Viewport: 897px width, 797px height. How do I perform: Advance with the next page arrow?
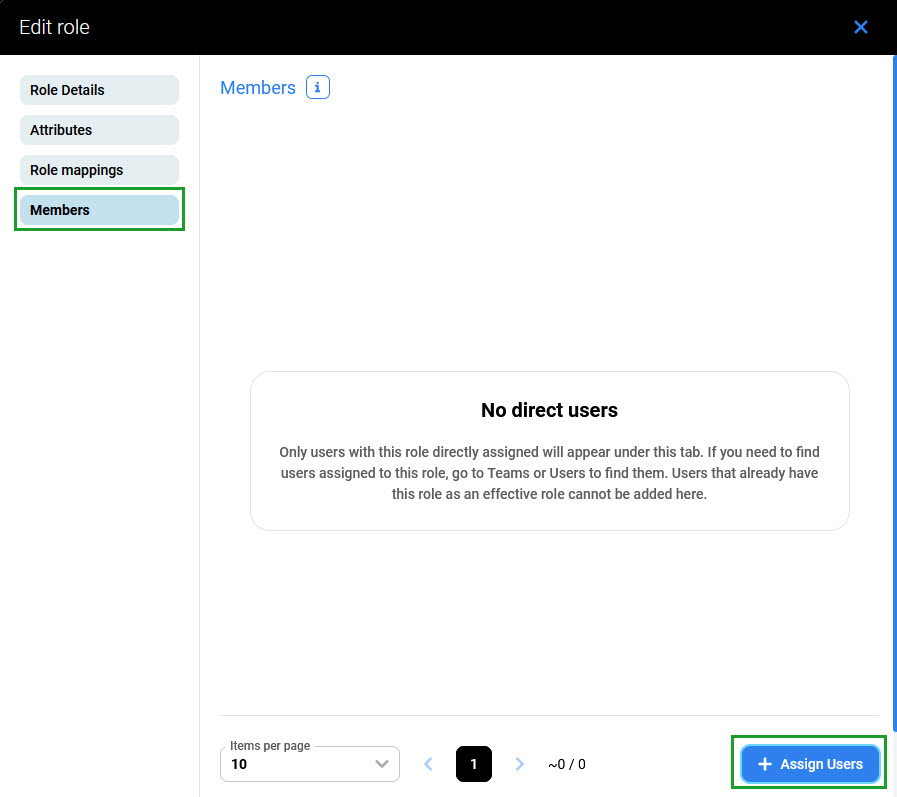tap(519, 764)
